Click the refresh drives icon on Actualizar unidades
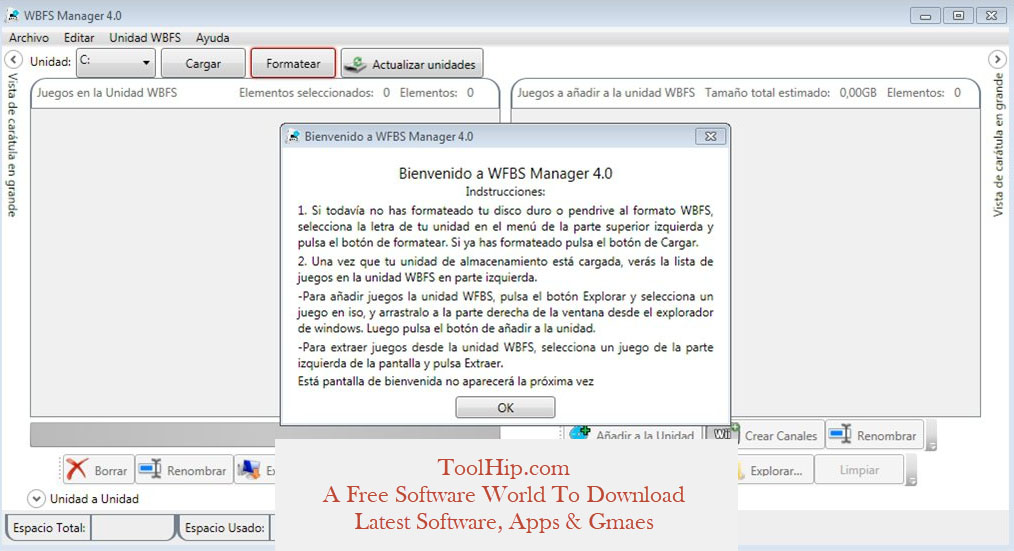 pyautogui.click(x=356, y=64)
